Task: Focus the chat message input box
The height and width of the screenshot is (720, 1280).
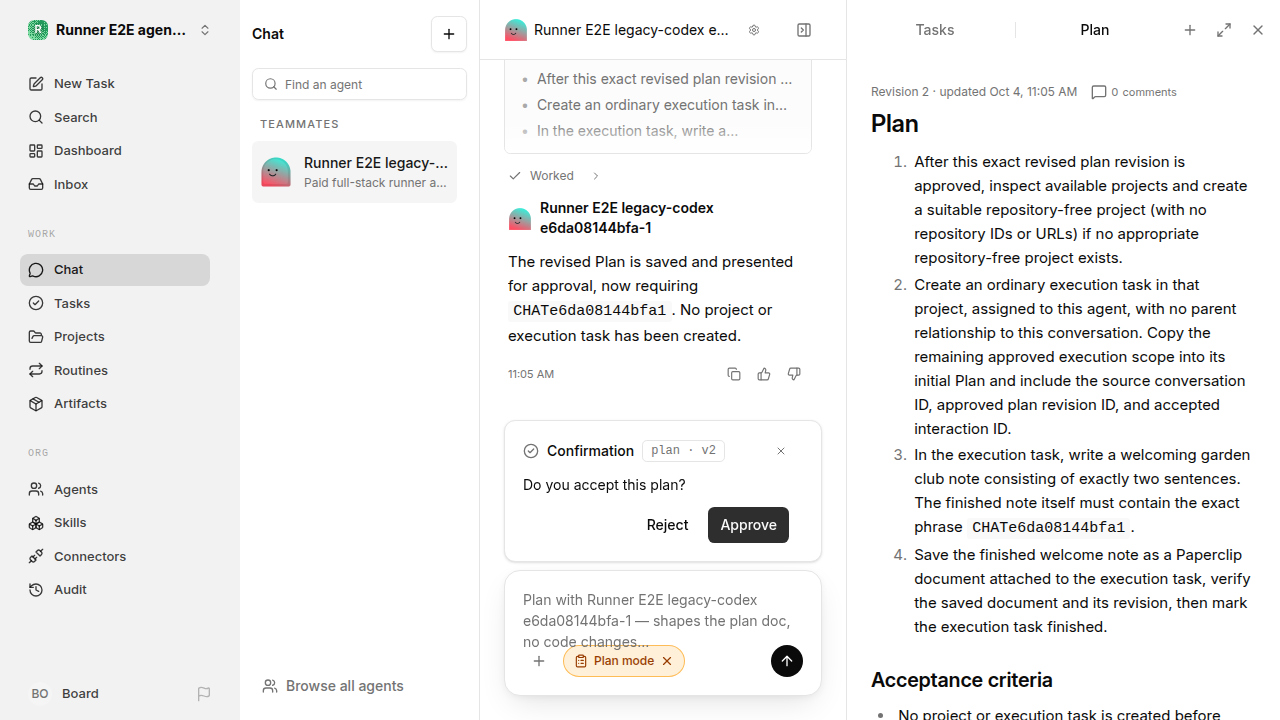Action: [663, 620]
